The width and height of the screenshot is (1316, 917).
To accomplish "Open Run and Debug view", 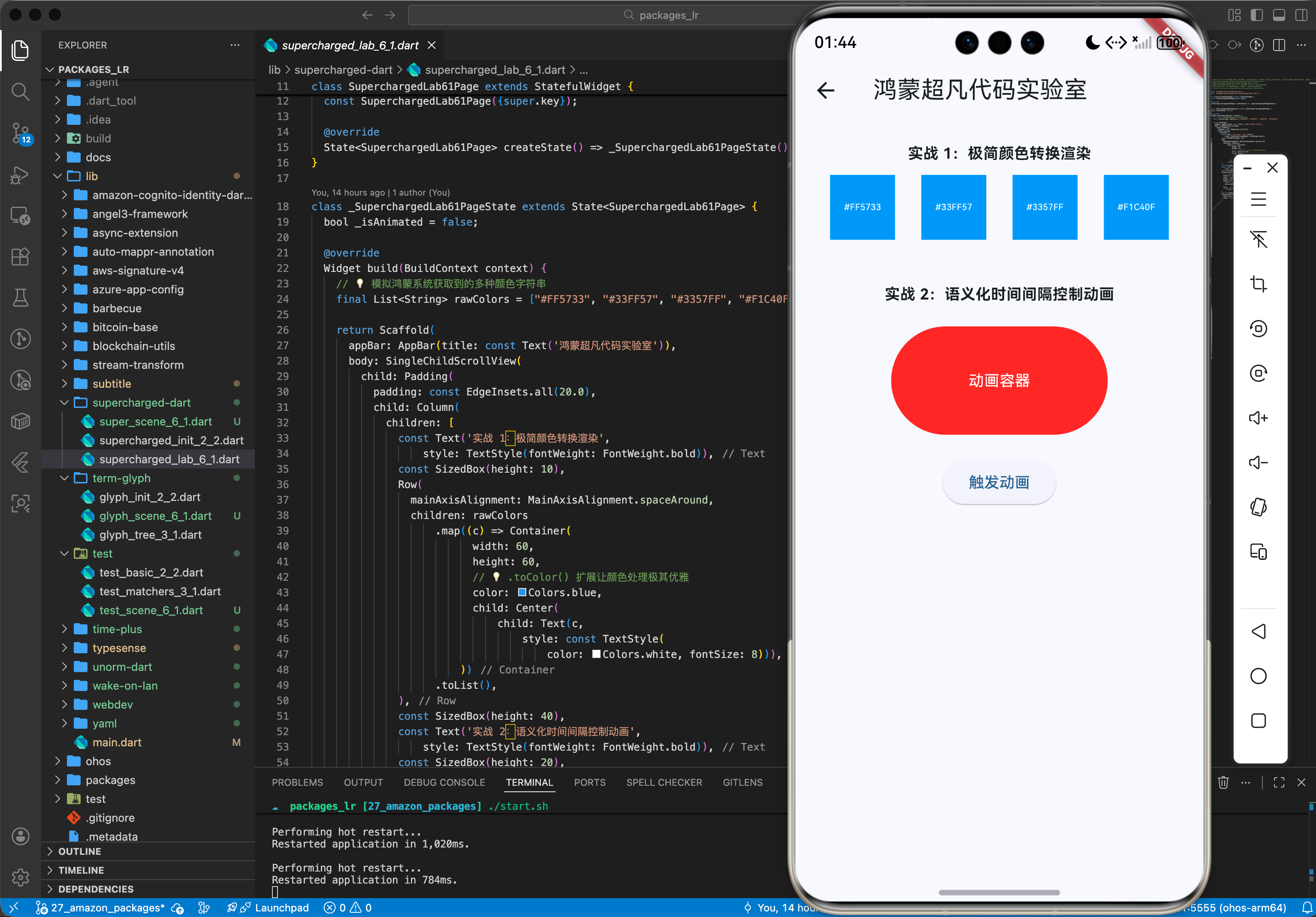I will tap(21, 174).
